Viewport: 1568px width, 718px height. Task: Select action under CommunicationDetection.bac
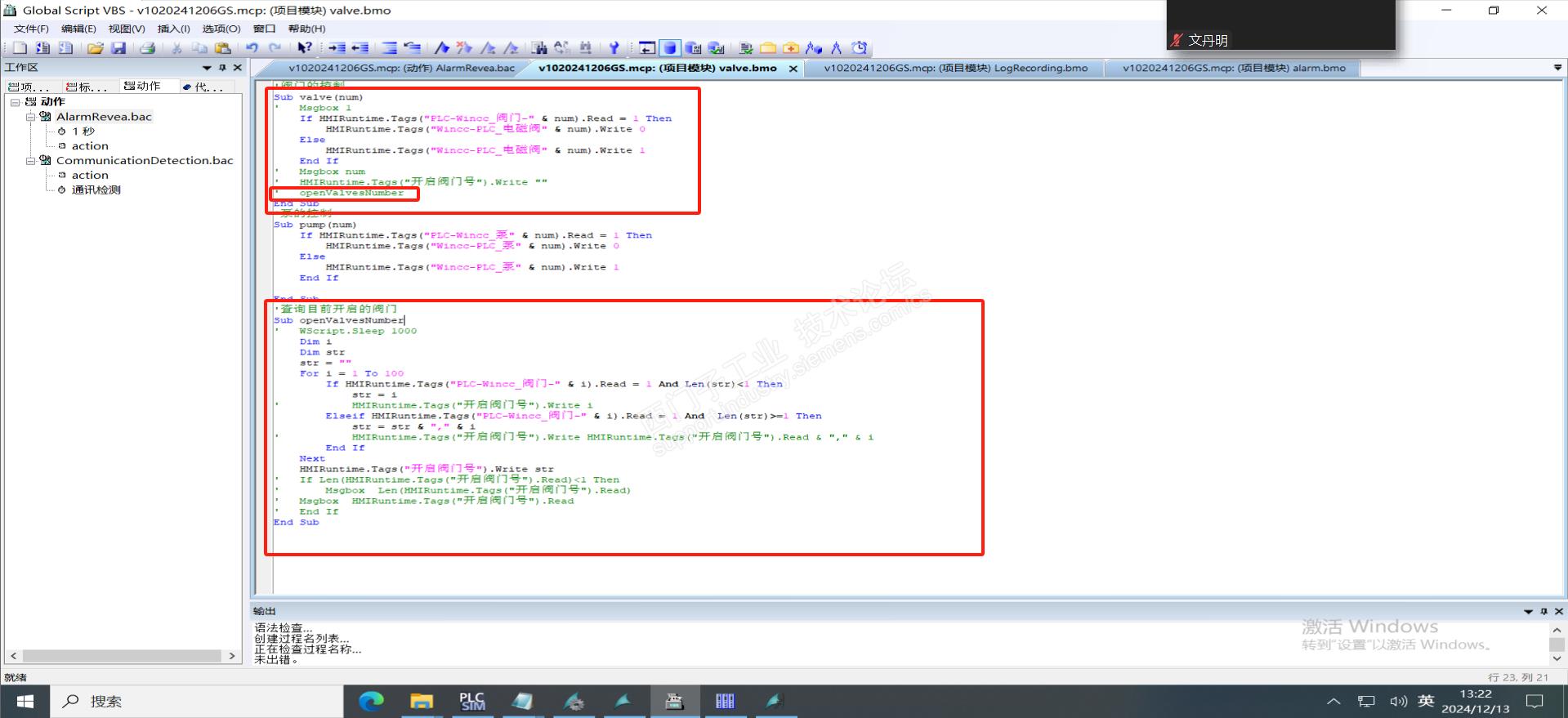tap(90, 176)
